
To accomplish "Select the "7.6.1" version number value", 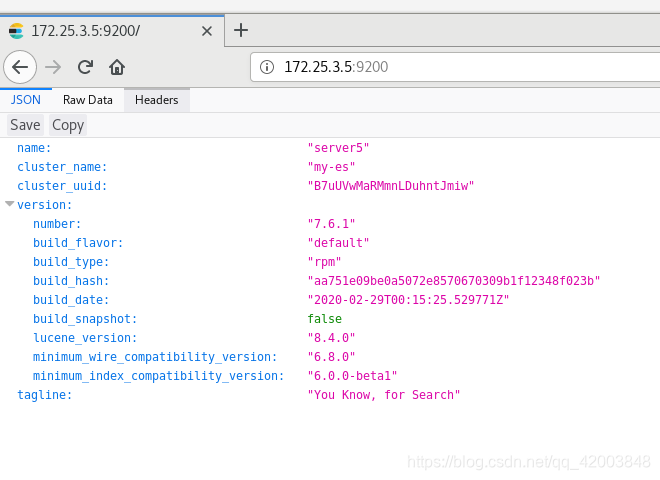I will (331, 224).
